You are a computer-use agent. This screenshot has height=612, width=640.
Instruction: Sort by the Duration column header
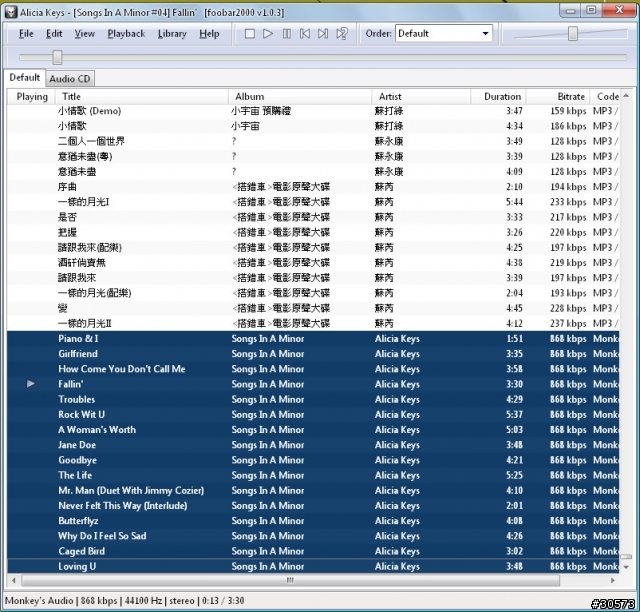tap(498, 97)
